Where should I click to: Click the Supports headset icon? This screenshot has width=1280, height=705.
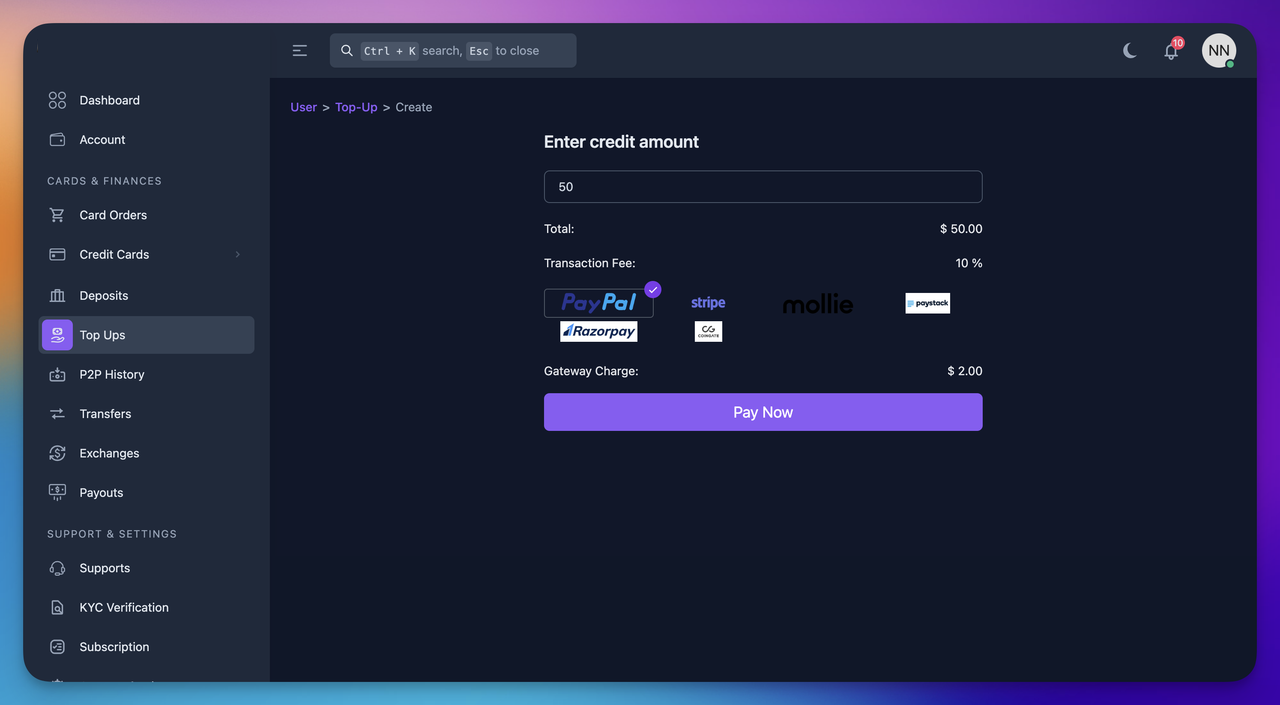[57, 568]
